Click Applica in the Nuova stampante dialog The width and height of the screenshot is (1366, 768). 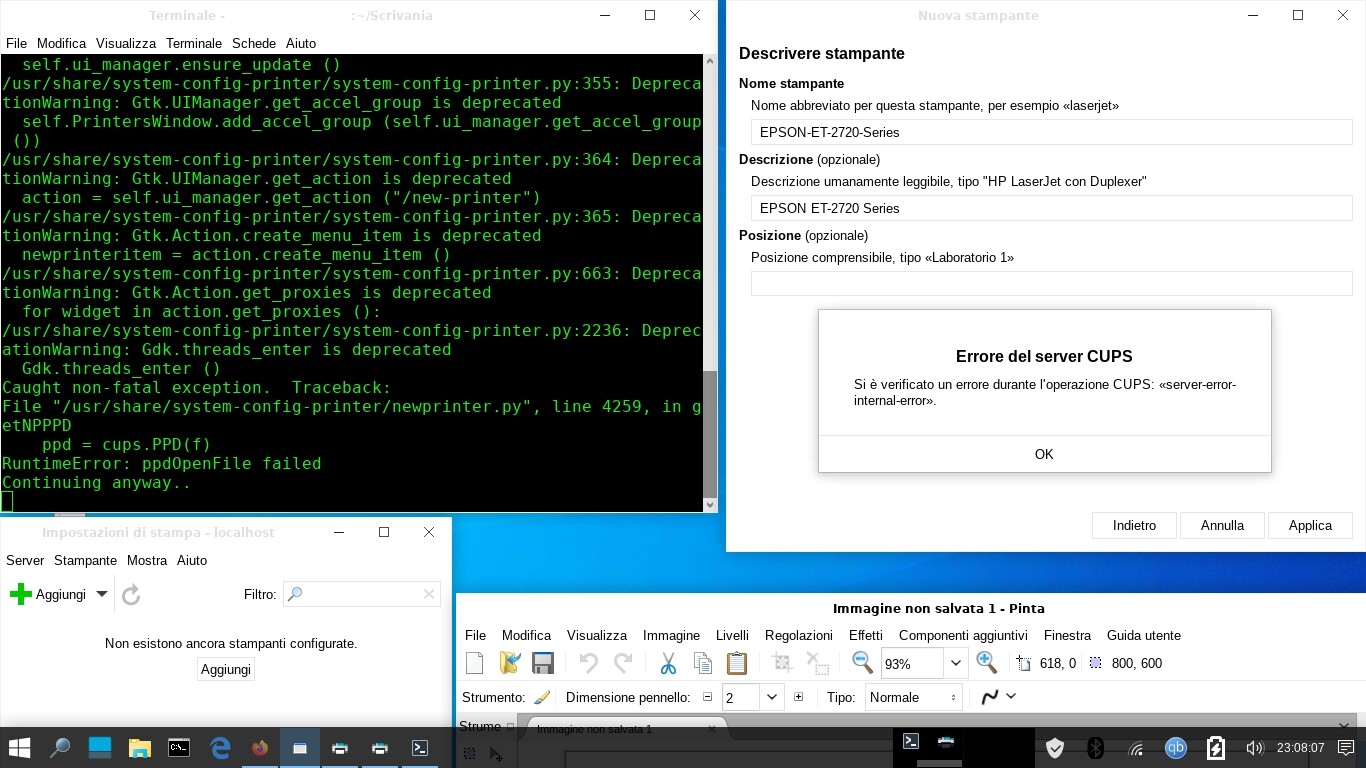tap(1310, 525)
